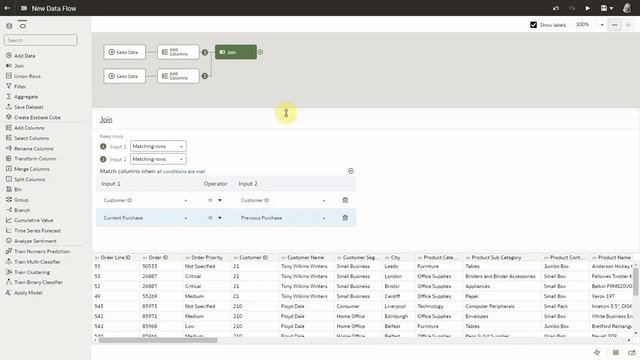Toggle the Show labels checkbox

click(533, 25)
